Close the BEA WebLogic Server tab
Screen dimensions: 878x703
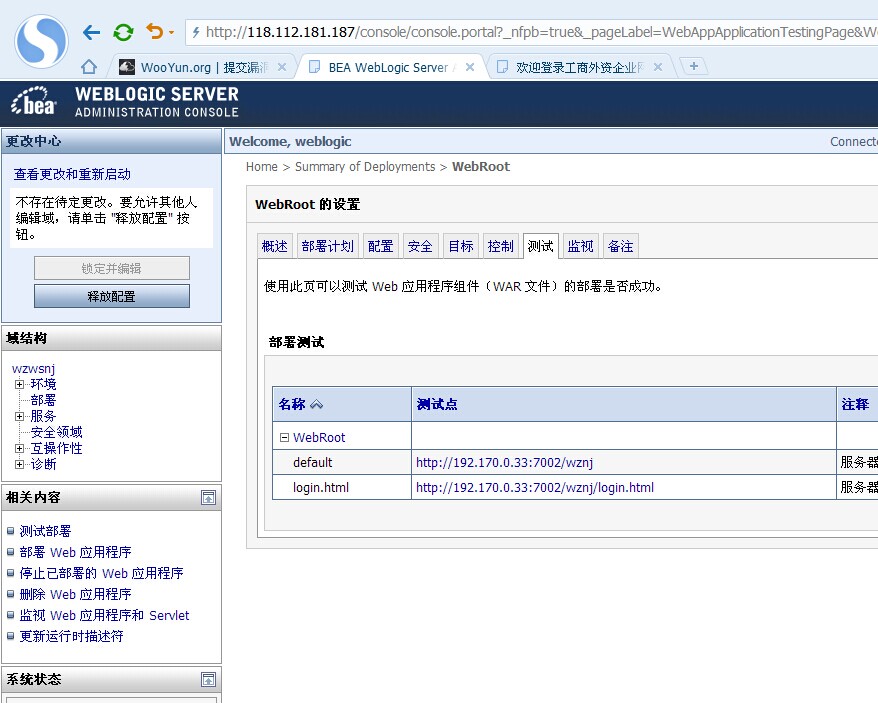point(470,67)
